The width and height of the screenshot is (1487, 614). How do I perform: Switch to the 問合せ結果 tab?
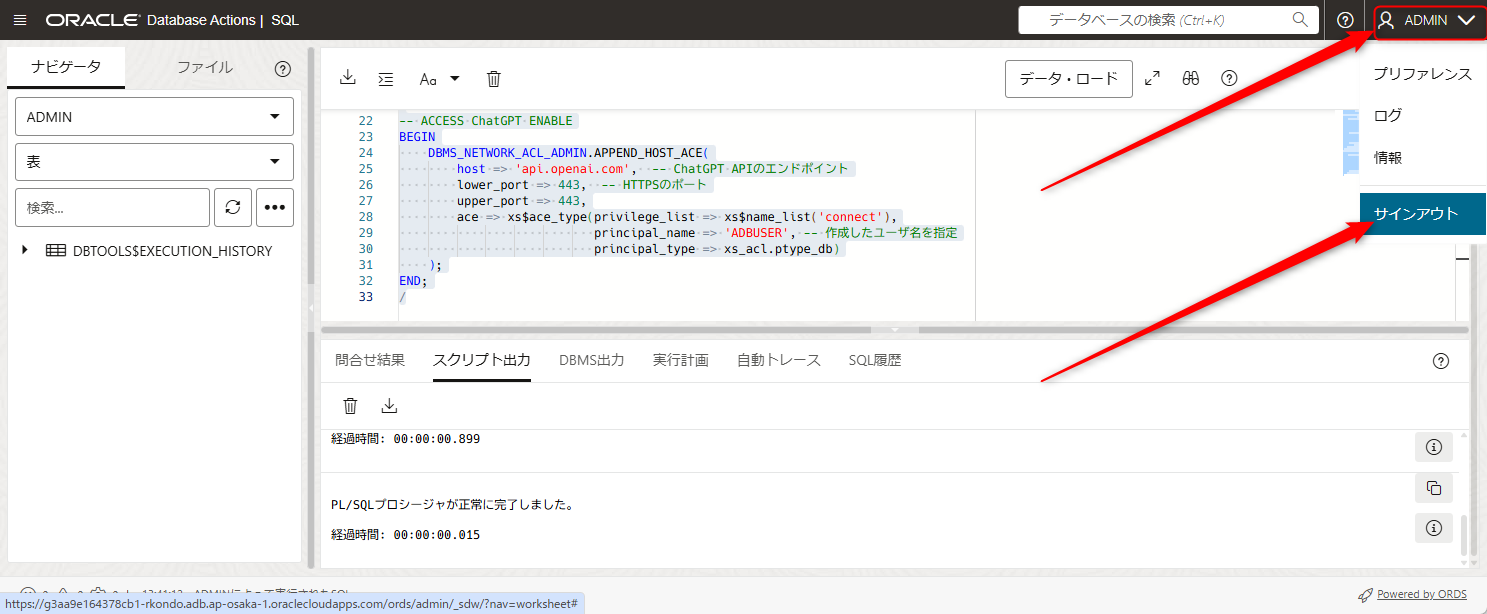coord(370,360)
